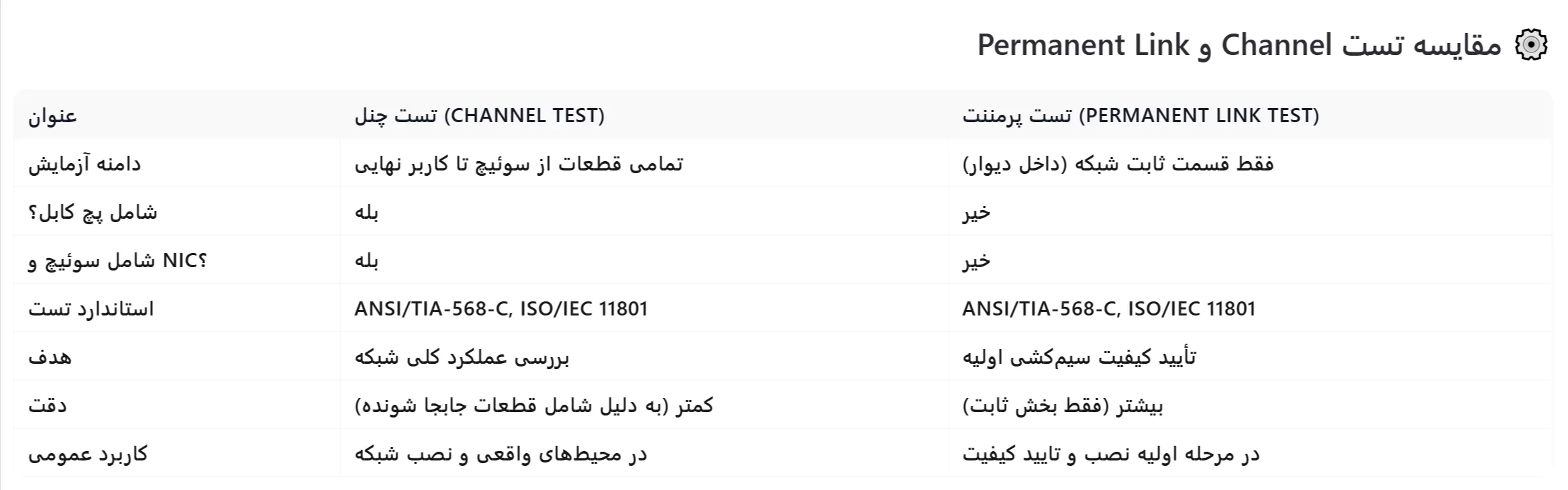Viewport: 1568px width, 490px height.
Task: Click the ANSI/TIA-568-C cell under Permanent Link Test
Action: click(x=1108, y=309)
